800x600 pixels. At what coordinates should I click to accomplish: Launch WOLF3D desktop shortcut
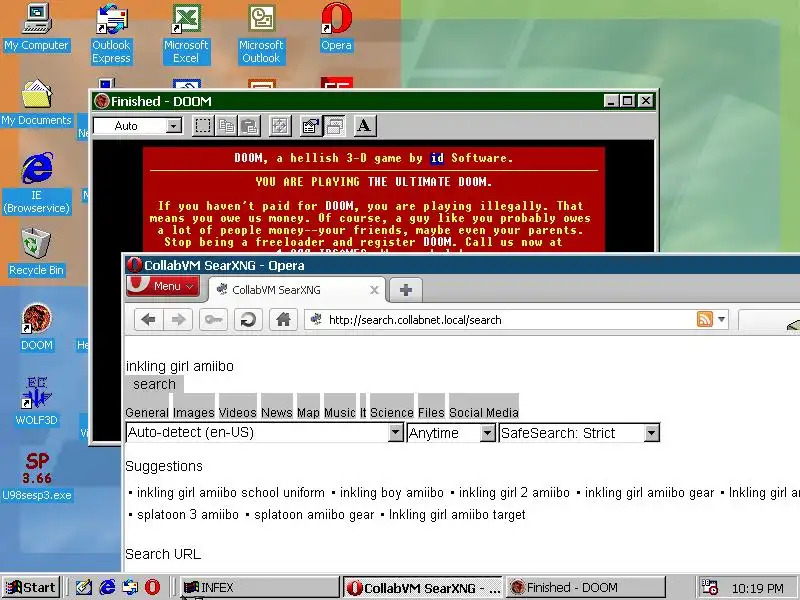(36, 402)
